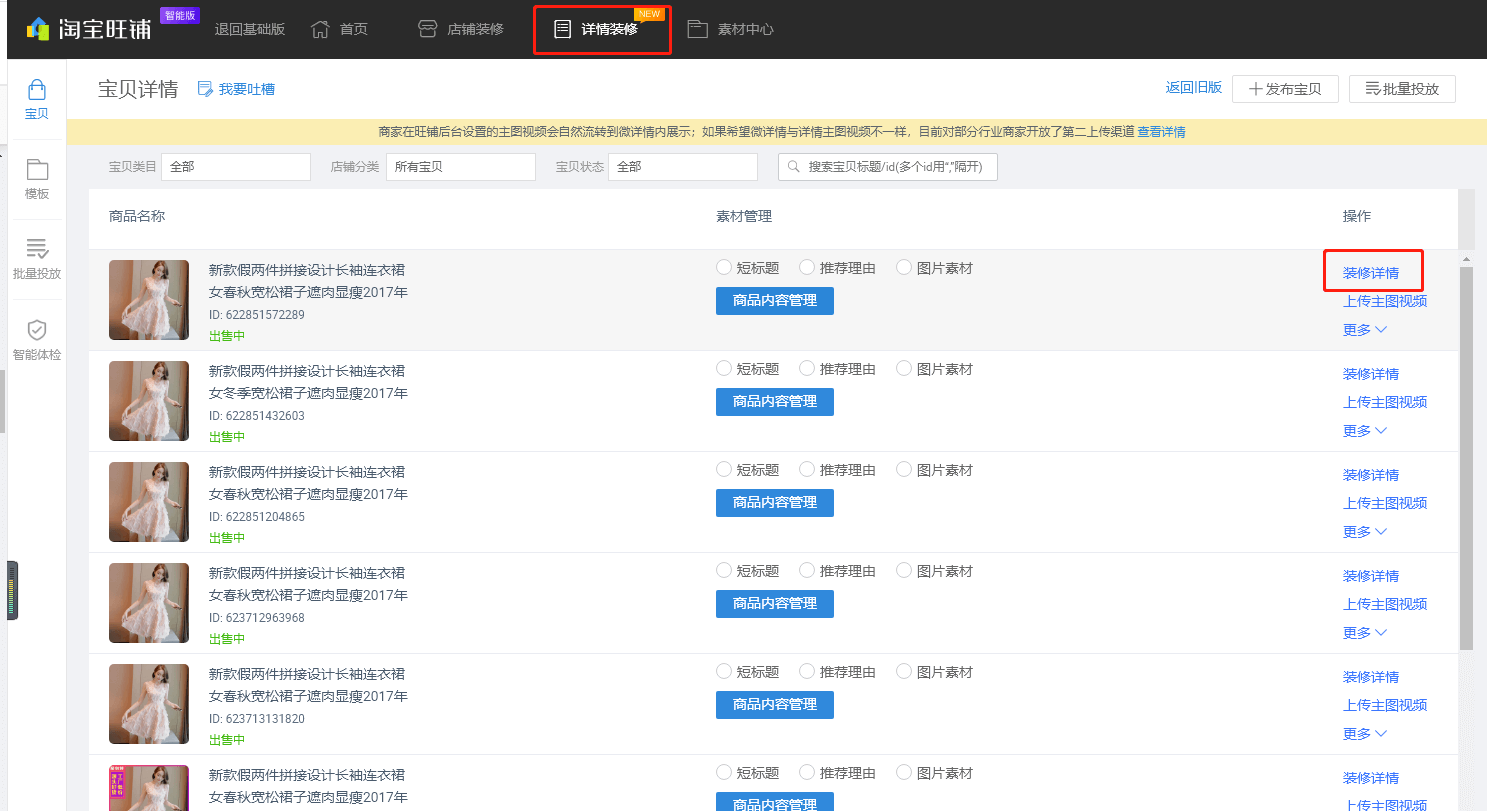1487x811 pixels.
Task: Click 商品内容管理 for ID 622851432603
Action: click(775, 401)
